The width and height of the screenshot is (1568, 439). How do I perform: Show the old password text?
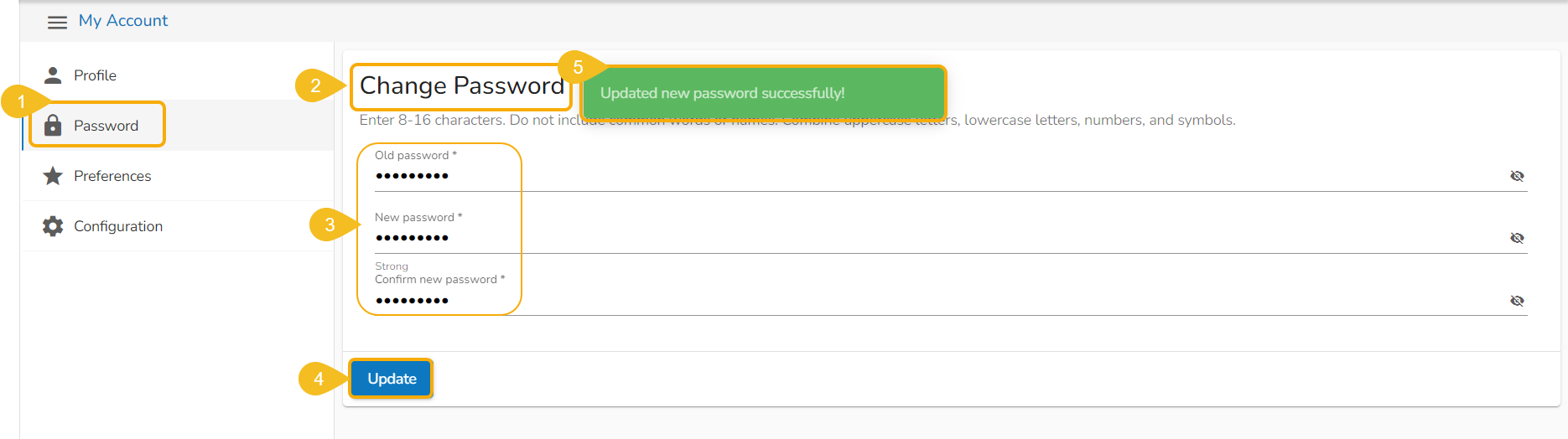1517,176
